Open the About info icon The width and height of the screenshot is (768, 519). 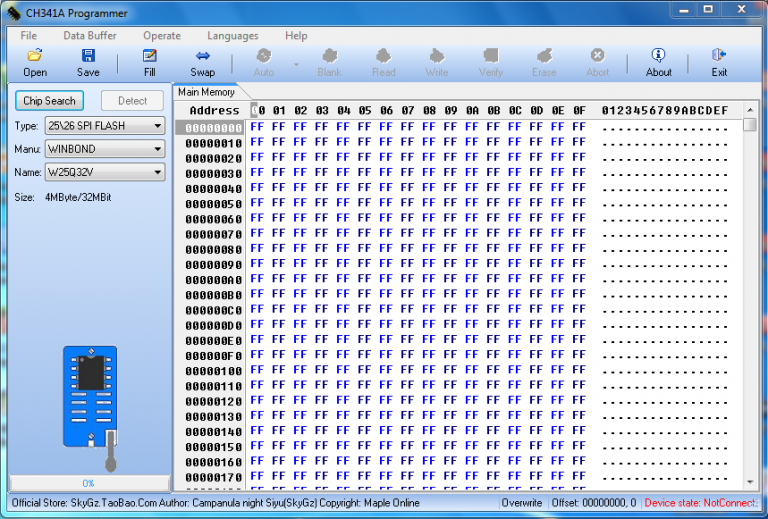[658, 55]
